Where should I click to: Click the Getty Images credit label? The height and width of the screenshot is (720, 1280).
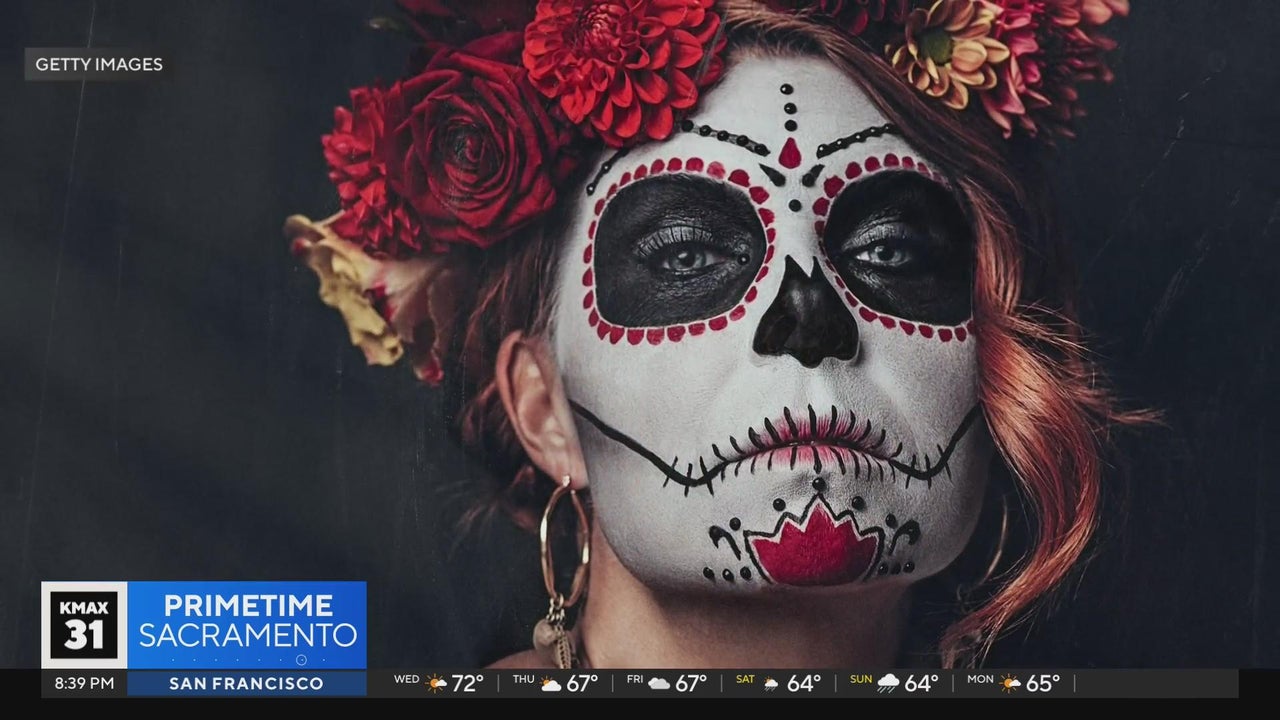[x=98, y=65]
